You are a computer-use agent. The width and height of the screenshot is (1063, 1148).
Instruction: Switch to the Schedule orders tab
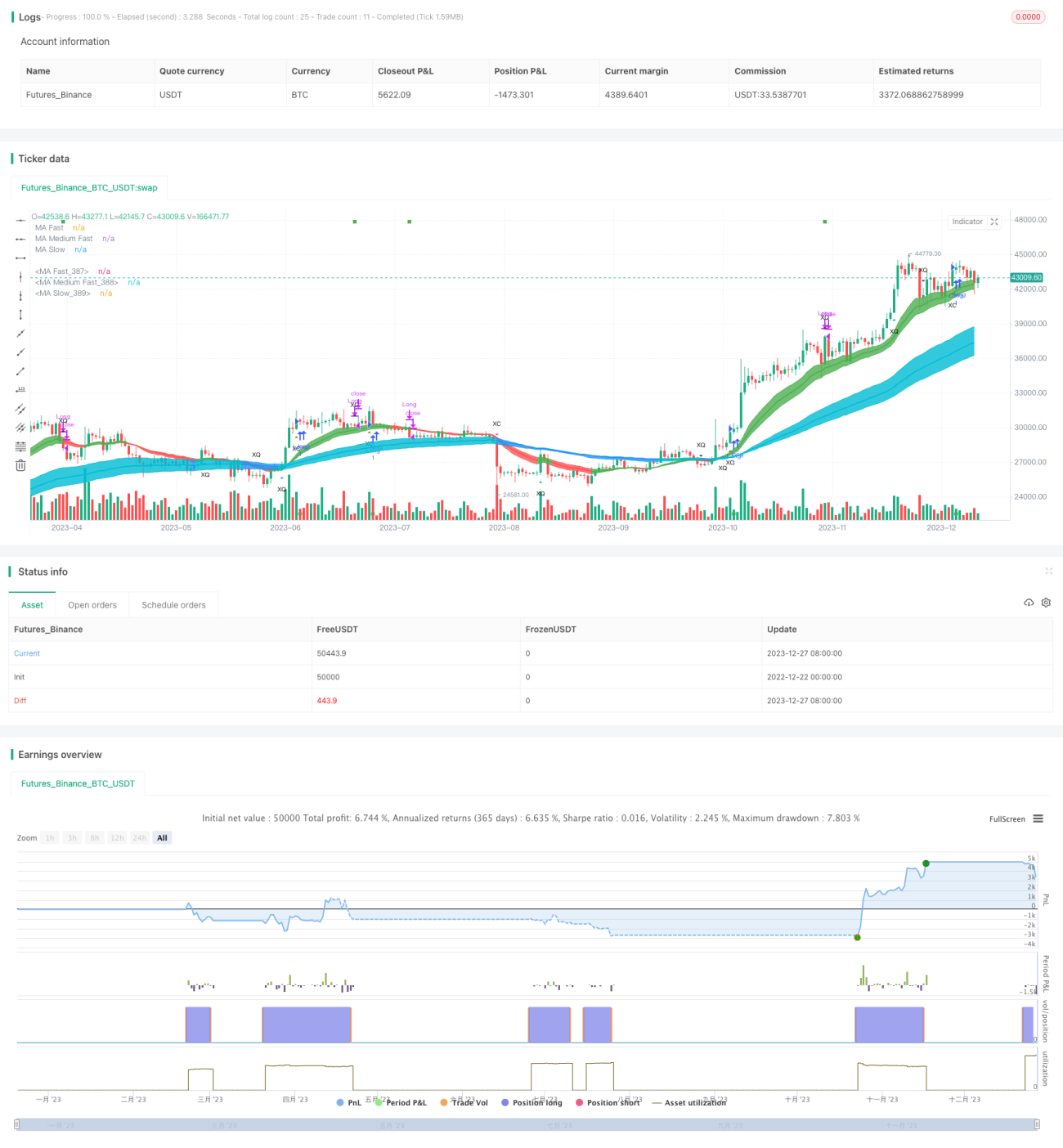pos(173,605)
